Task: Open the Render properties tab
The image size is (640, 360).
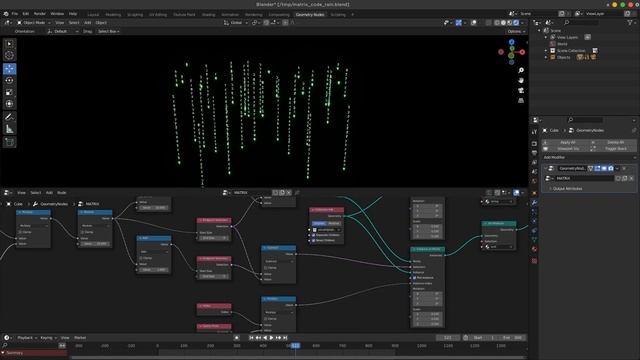Action: 534,144
